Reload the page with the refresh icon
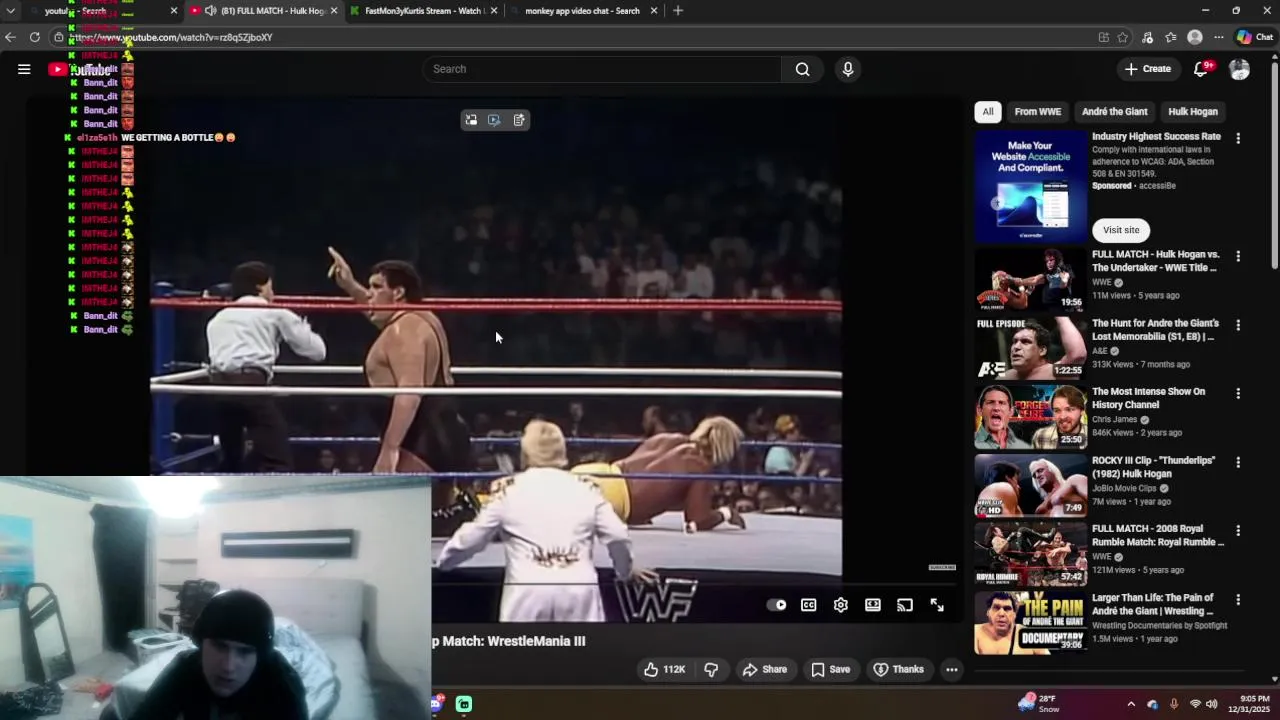1280x720 pixels. tap(35, 37)
